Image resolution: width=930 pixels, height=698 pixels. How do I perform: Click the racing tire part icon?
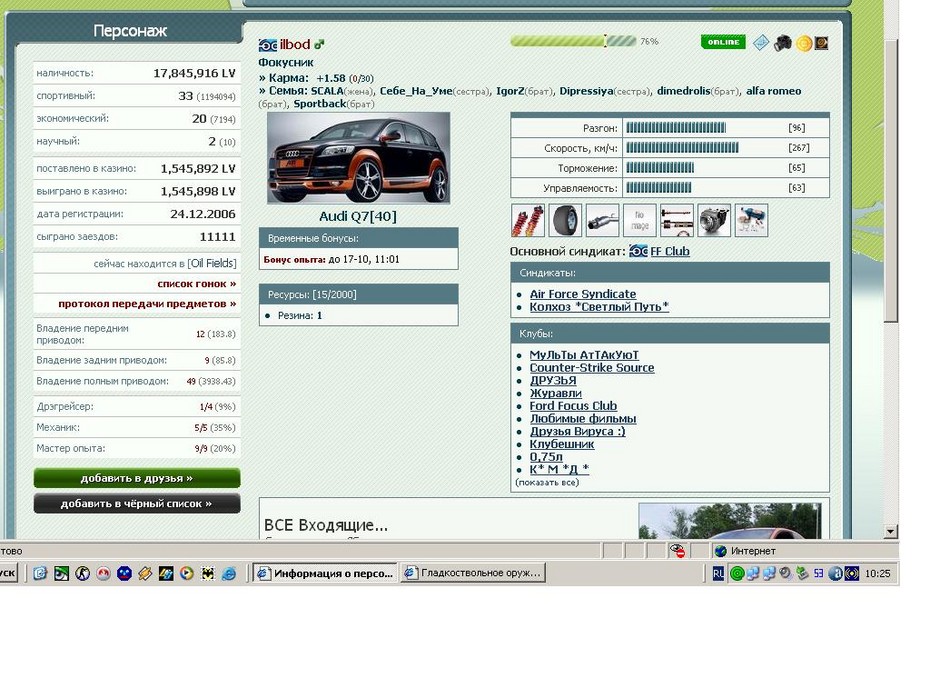[x=565, y=220]
